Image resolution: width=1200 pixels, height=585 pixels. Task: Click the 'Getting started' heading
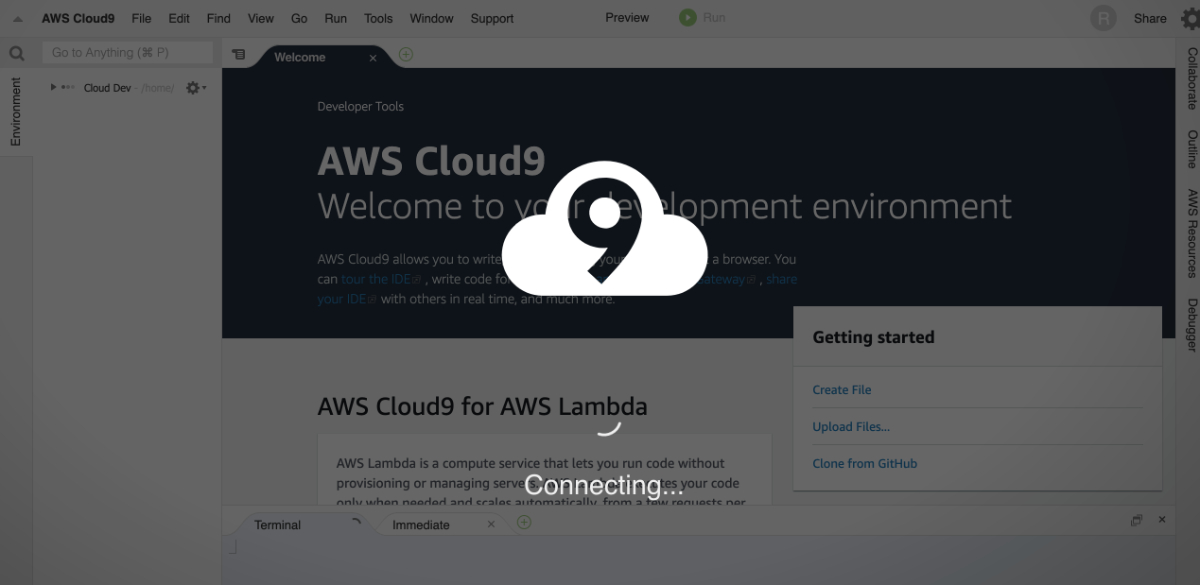click(x=873, y=338)
